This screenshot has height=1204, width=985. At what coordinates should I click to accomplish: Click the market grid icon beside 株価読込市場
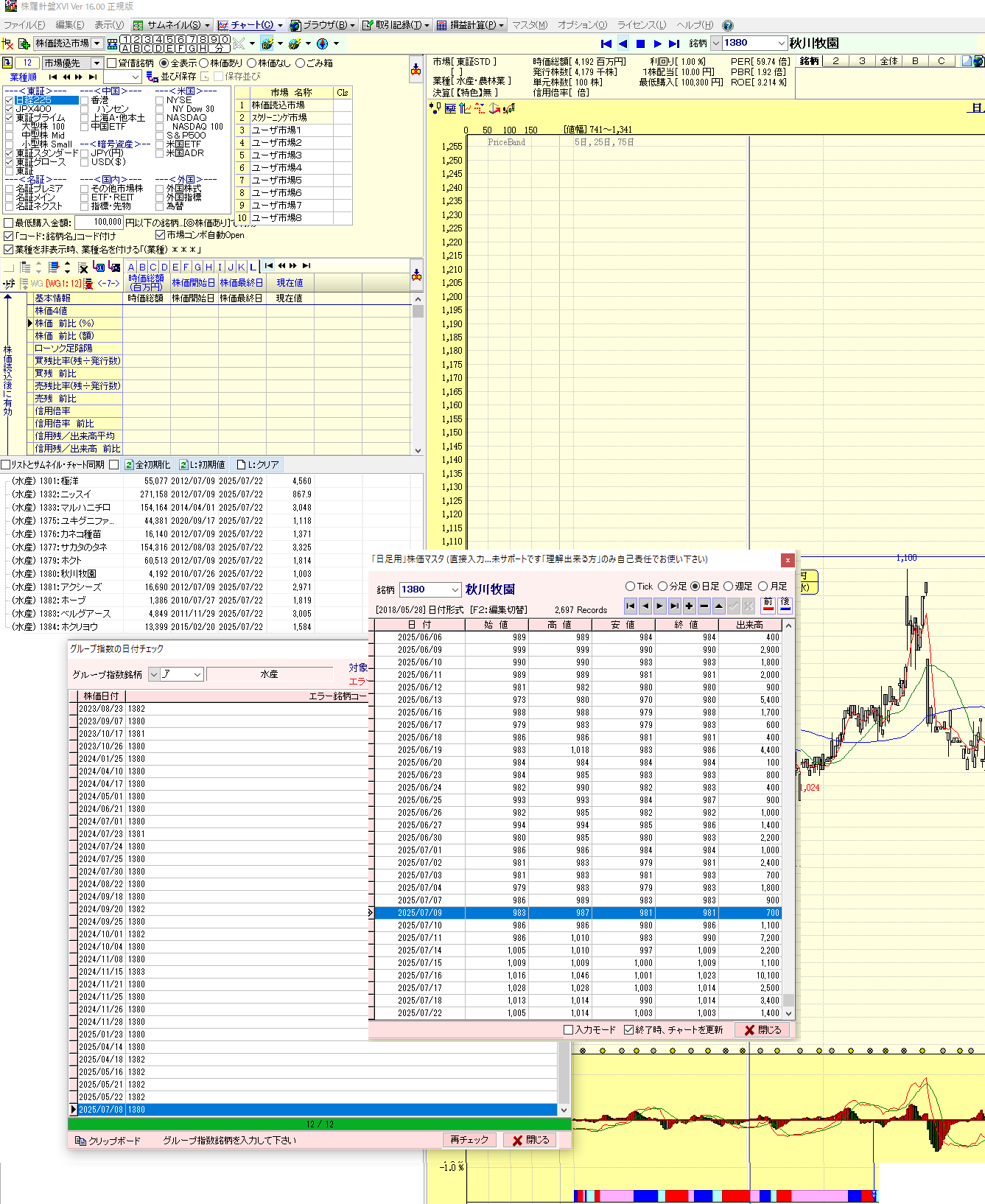[x=112, y=43]
